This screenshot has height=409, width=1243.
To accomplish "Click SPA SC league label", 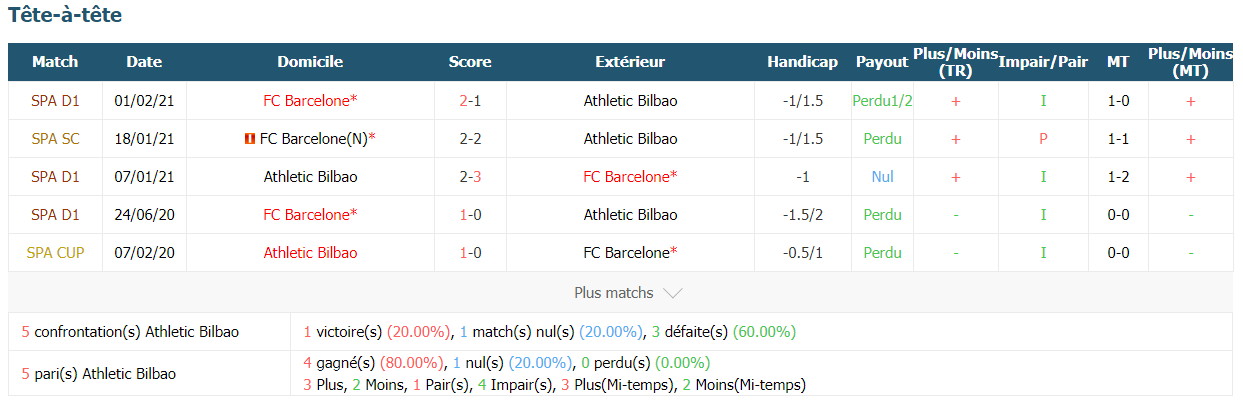I will [55, 139].
